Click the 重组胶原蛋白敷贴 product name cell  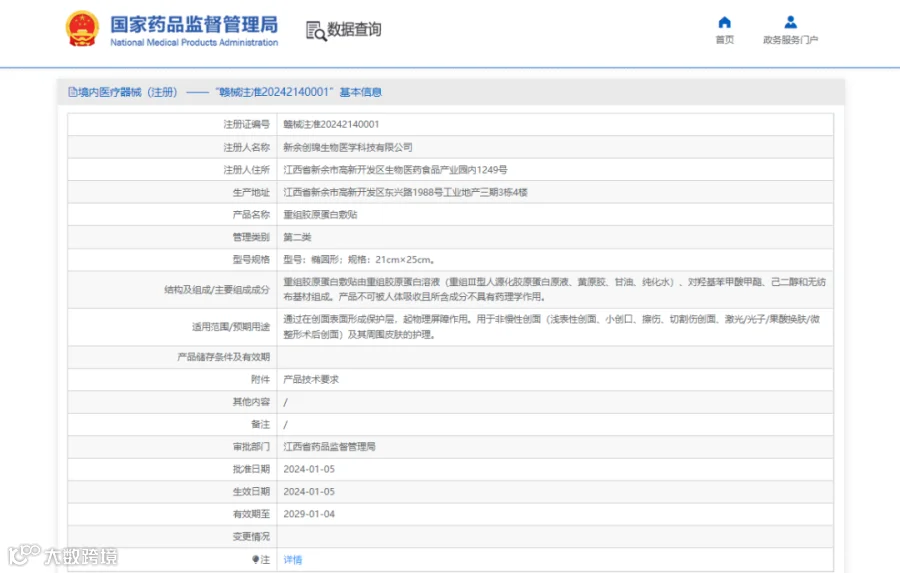point(555,215)
